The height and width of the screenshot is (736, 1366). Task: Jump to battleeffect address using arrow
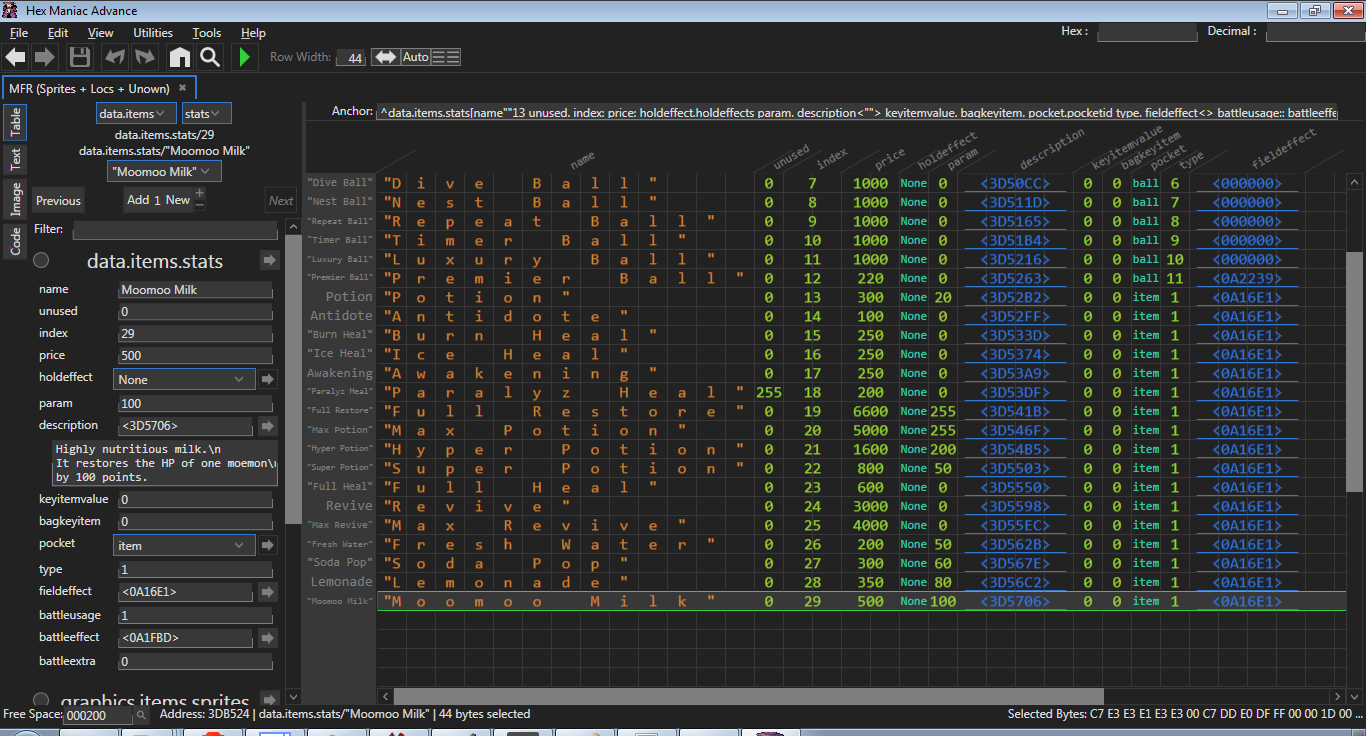click(267, 638)
